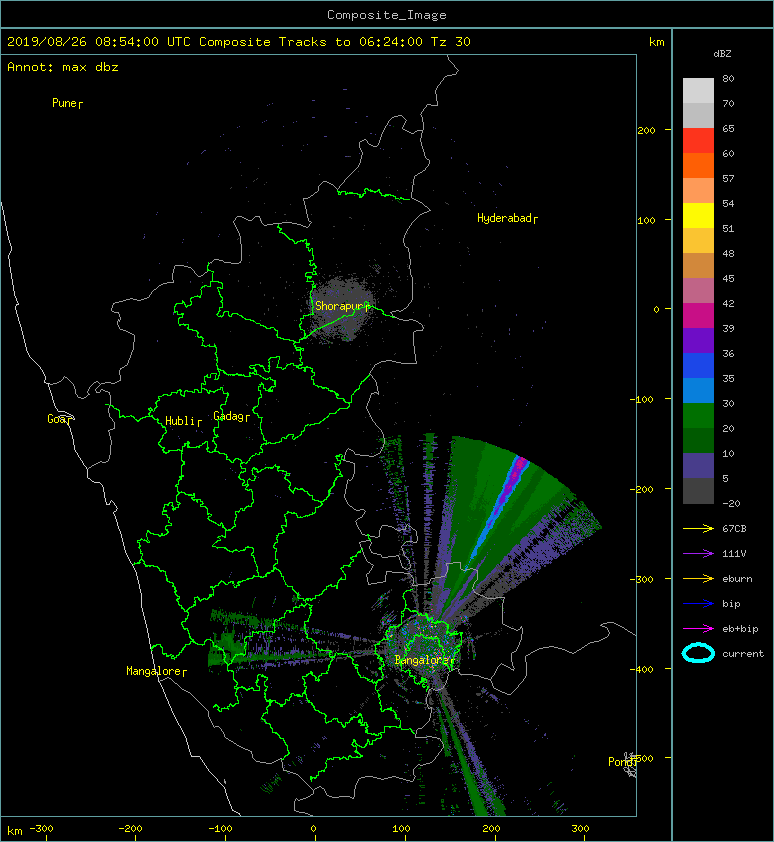
Task: Click the dark gray 5 dBZ swatch
Action: [698, 490]
